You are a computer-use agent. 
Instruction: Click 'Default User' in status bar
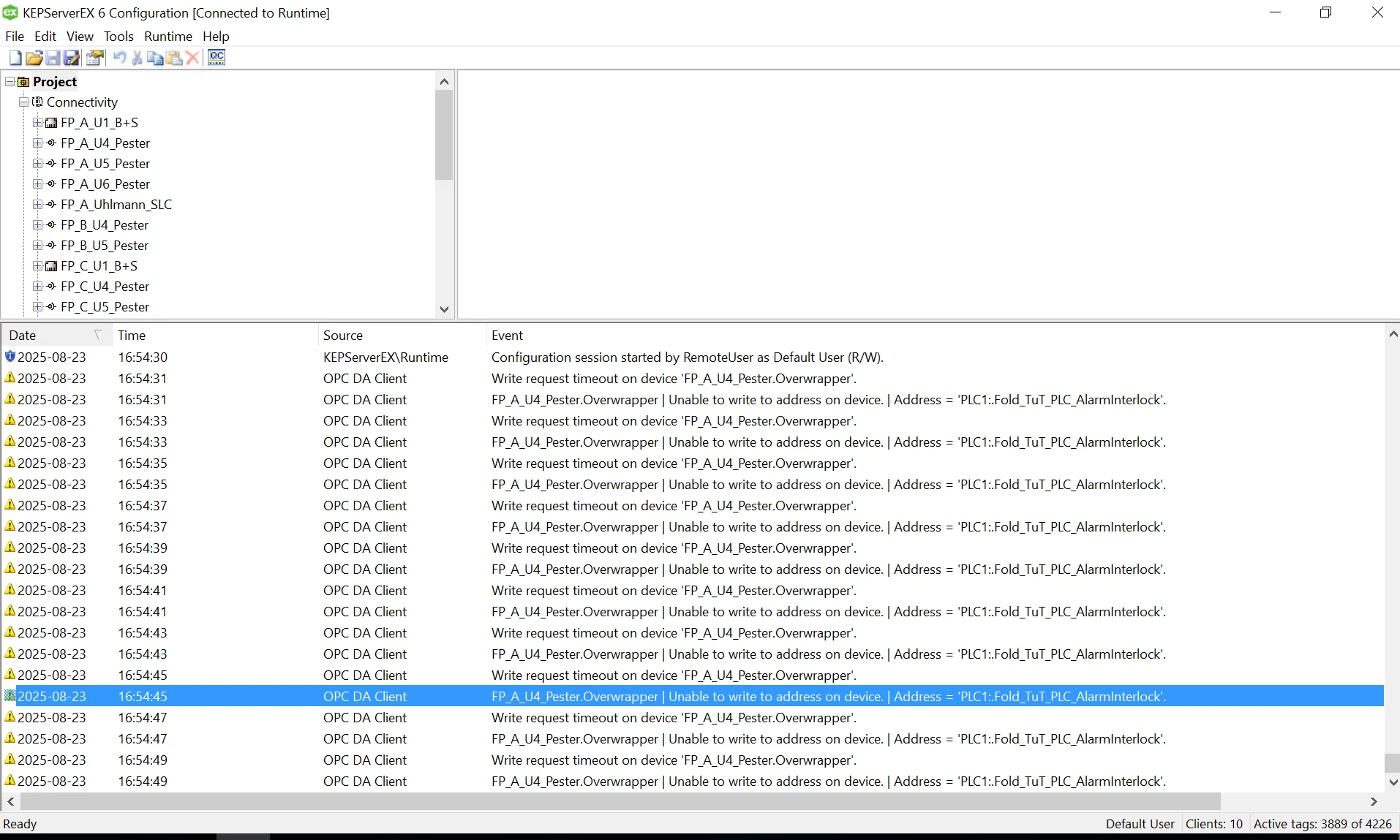pos(1140,824)
